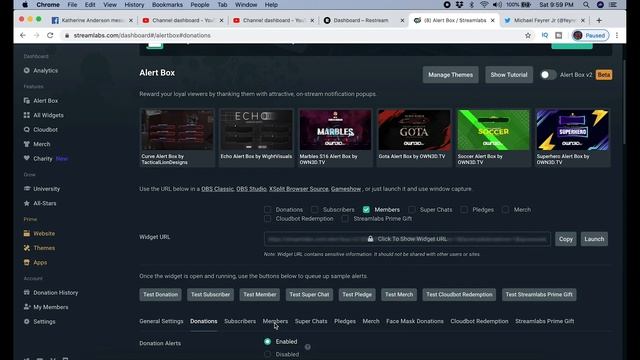Open Donation History in sidebar

tap(51, 293)
